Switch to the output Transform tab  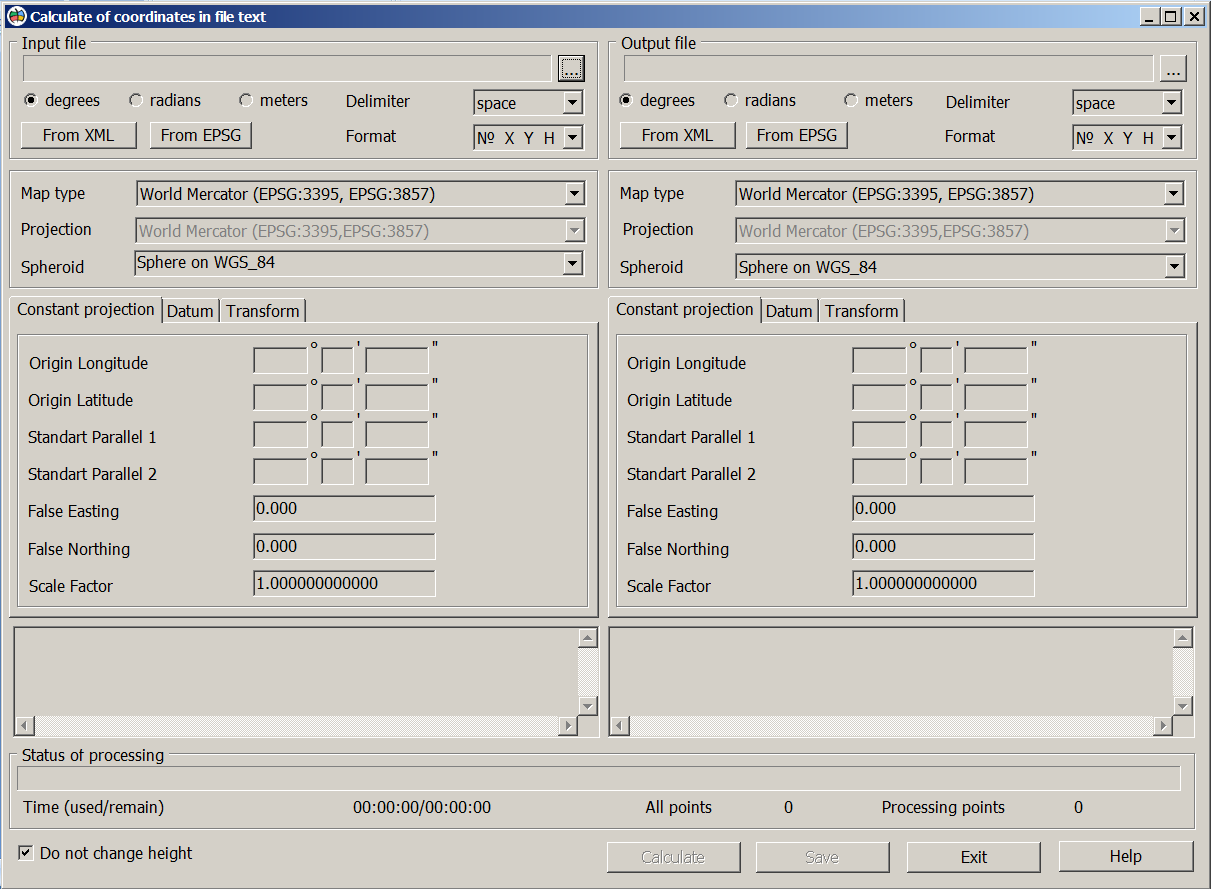click(861, 311)
